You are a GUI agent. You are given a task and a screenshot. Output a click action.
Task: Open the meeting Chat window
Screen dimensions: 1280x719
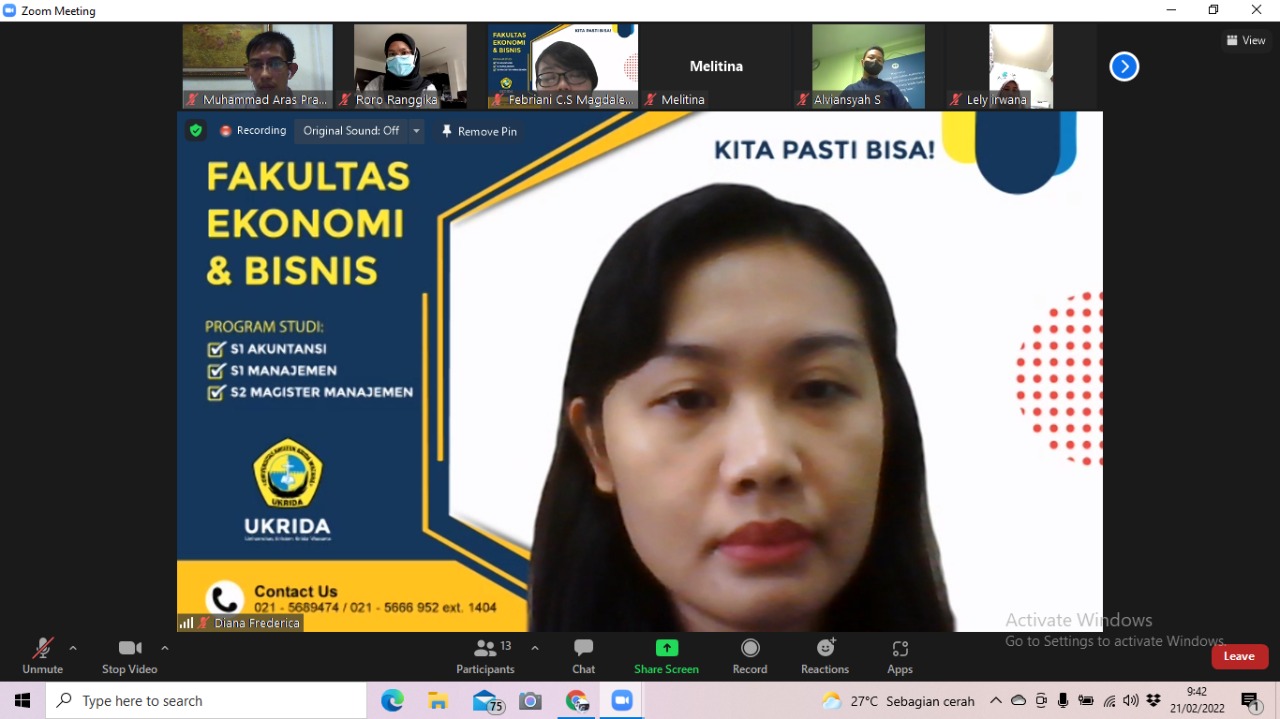(583, 655)
